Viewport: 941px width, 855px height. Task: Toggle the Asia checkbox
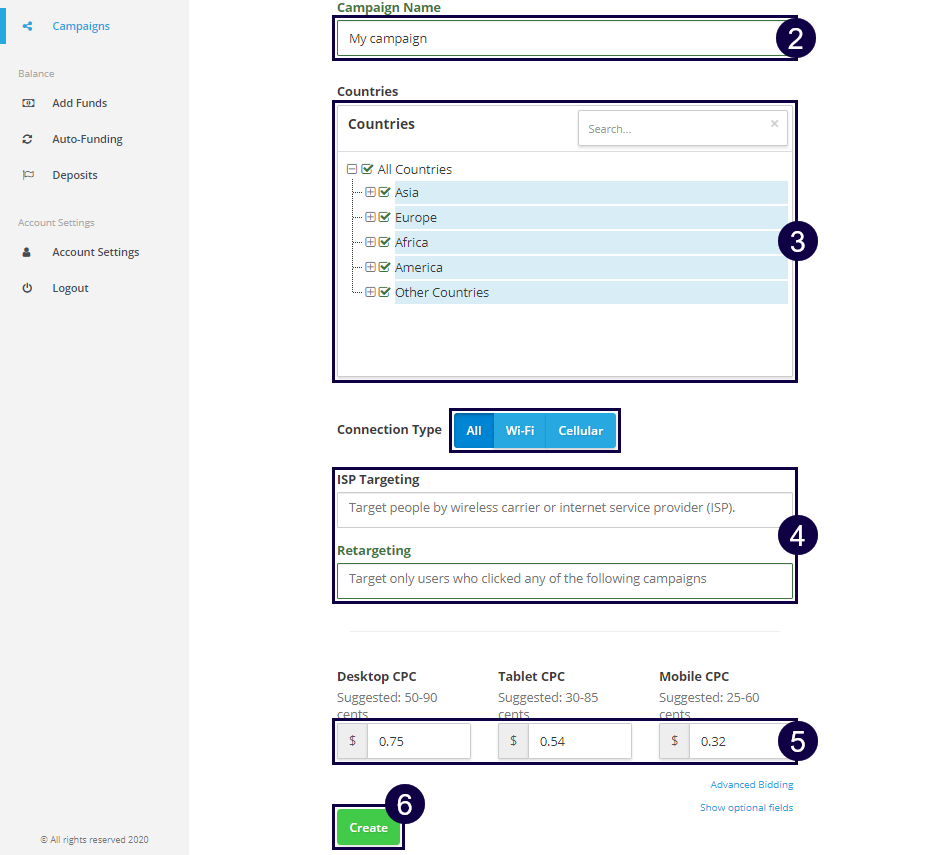384,192
